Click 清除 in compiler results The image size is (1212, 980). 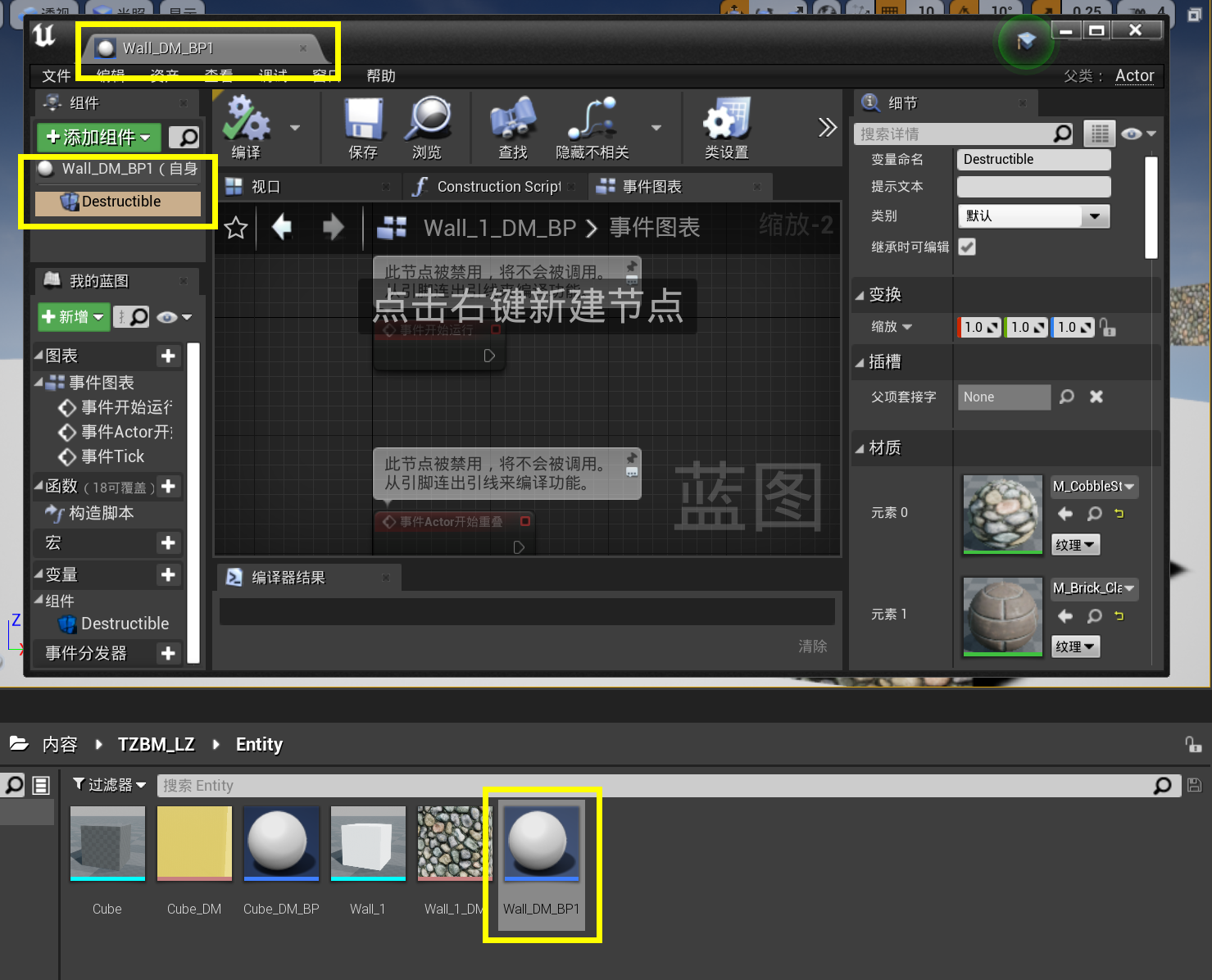pos(813,647)
